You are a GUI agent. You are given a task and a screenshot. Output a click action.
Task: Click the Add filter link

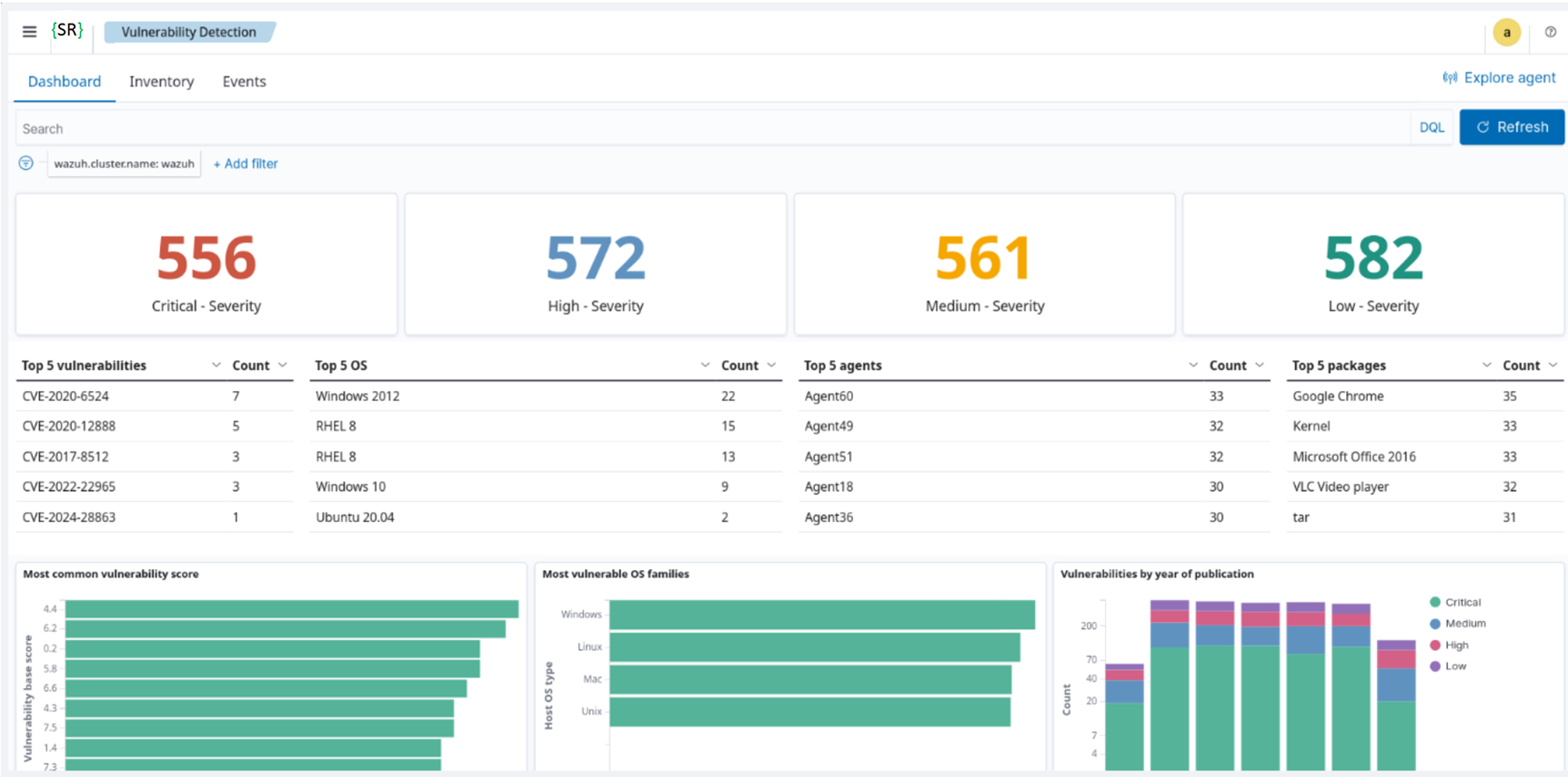click(x=246, y=164)
